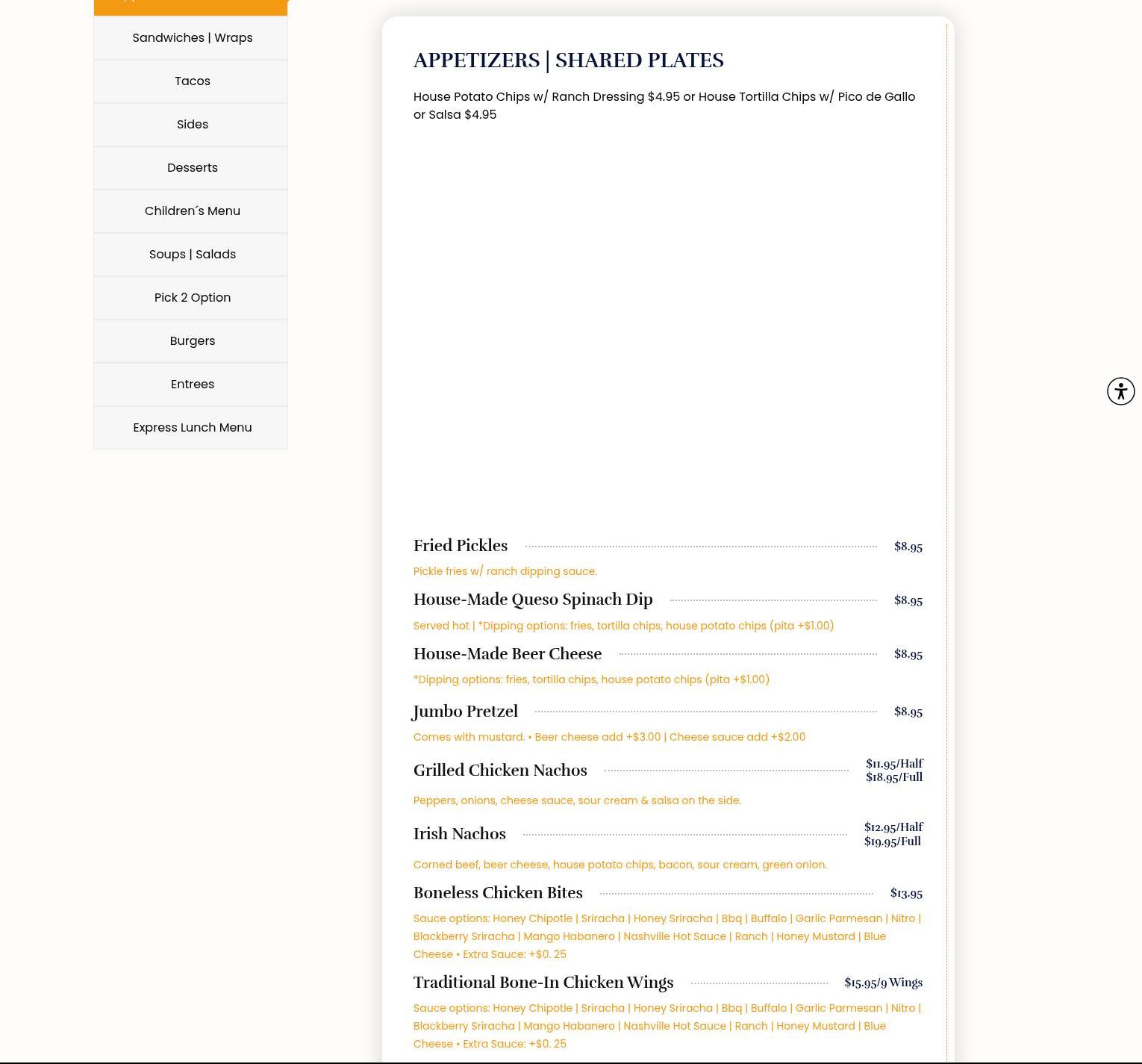Show the Children's Menu section
This screenshot has height=1064, width=1142.
coord(192,211)
